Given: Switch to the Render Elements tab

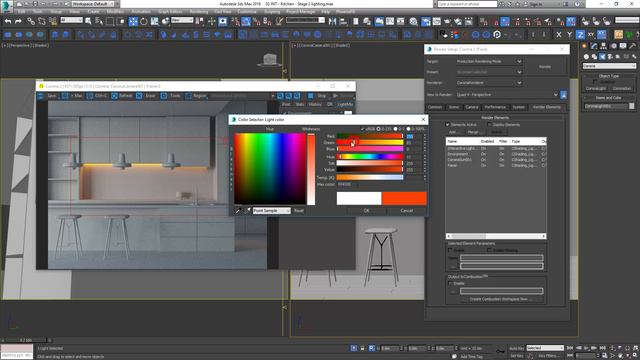Looking at the screenshot, I should (x=547, y=107).
